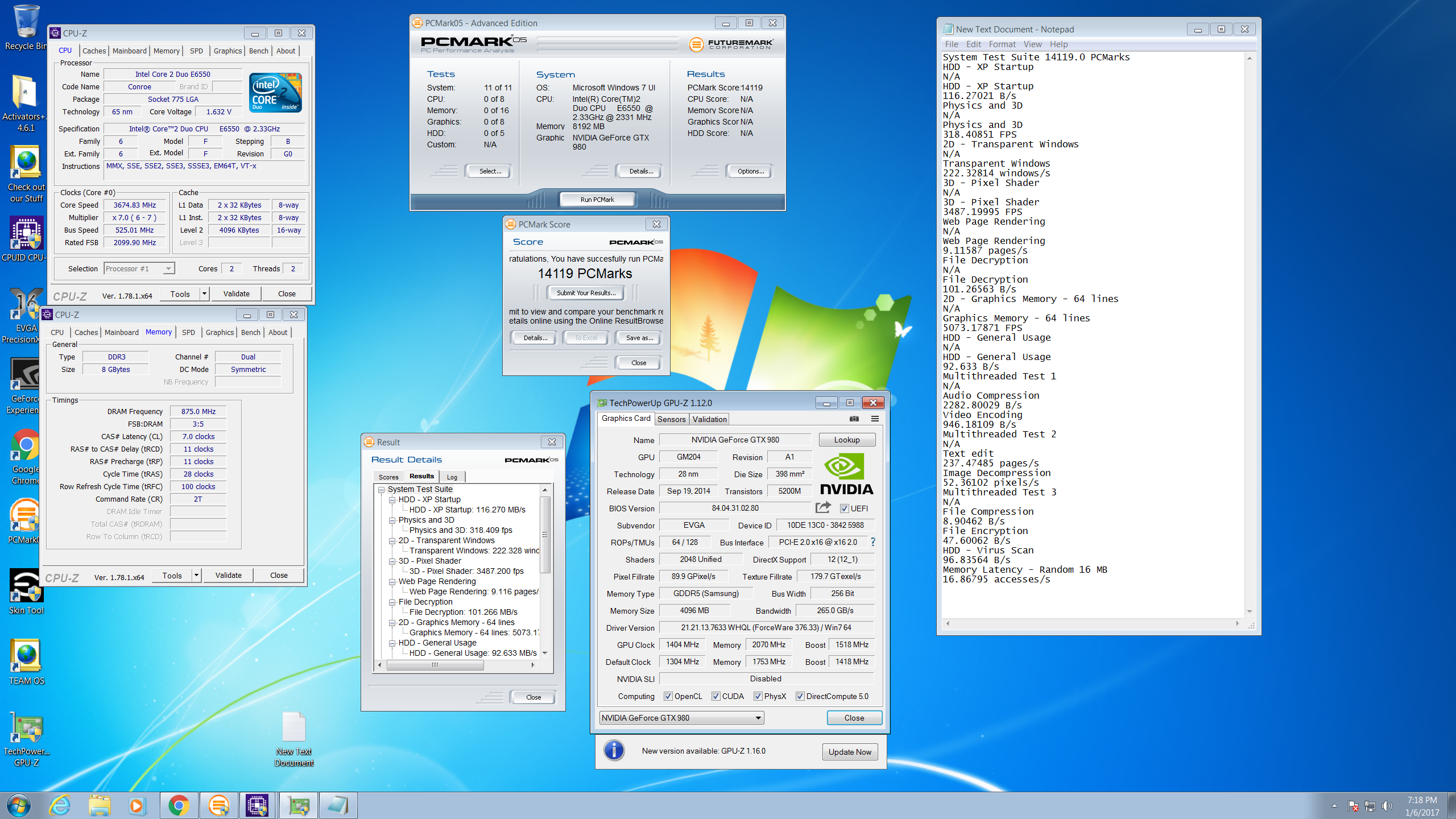This screenshot has width=1456, height=819.
Task: Click Save as... in PCMark Score dialog
Action: tap(639, 338)
